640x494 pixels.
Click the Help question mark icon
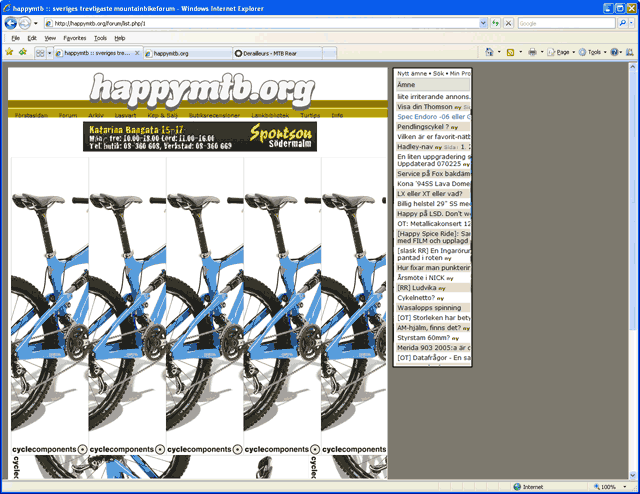[614, 52]
